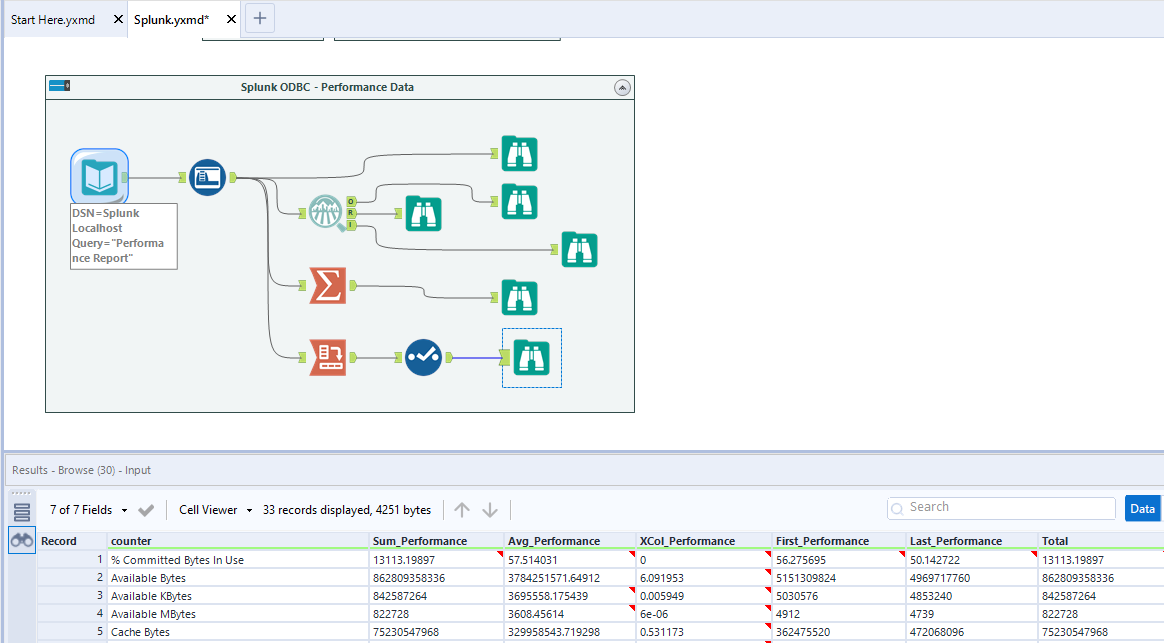Click the Search box in the Results pane
The width and height of the screenshot is (1164, 643).
click(x=1000, y=508)
